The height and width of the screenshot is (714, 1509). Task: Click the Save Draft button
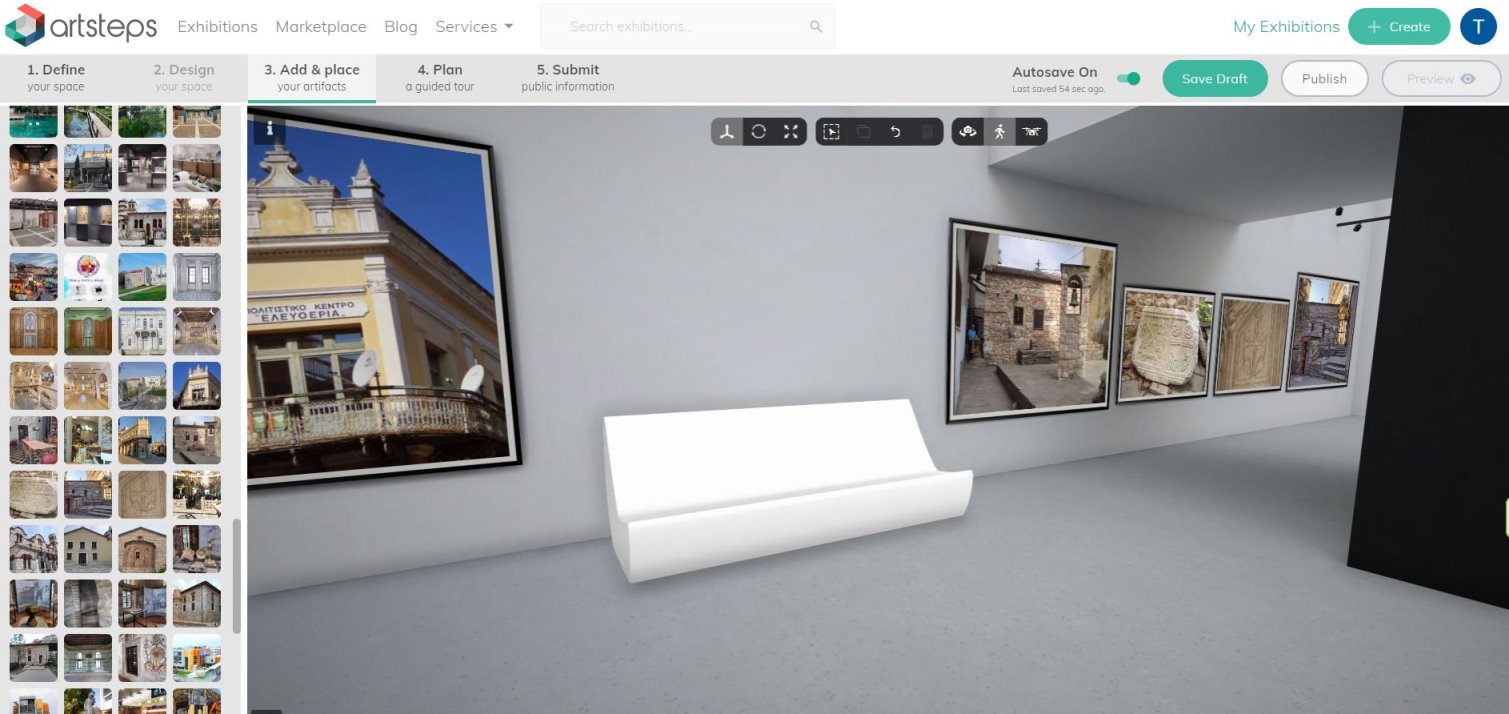point(1214,79)
